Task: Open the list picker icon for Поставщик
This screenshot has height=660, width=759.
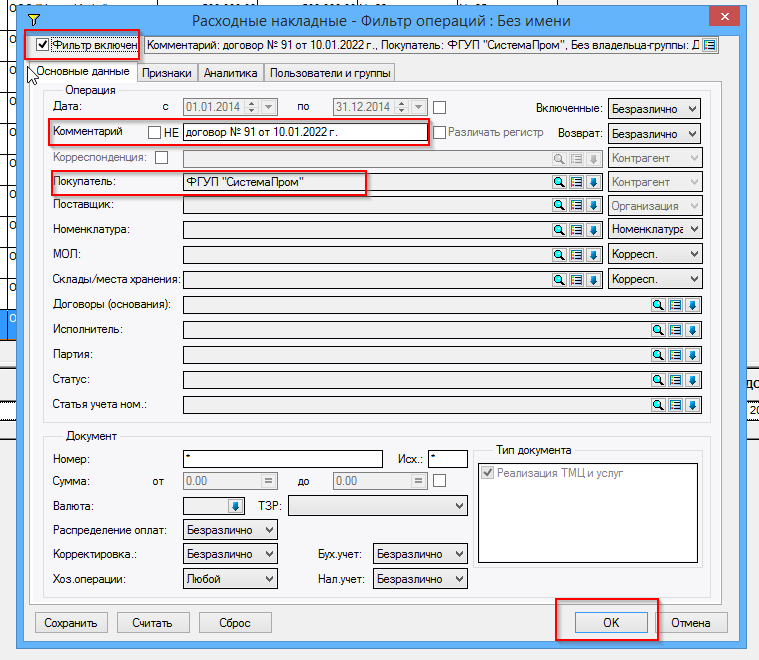Action: pyautogui.click(x=576, y=205)
